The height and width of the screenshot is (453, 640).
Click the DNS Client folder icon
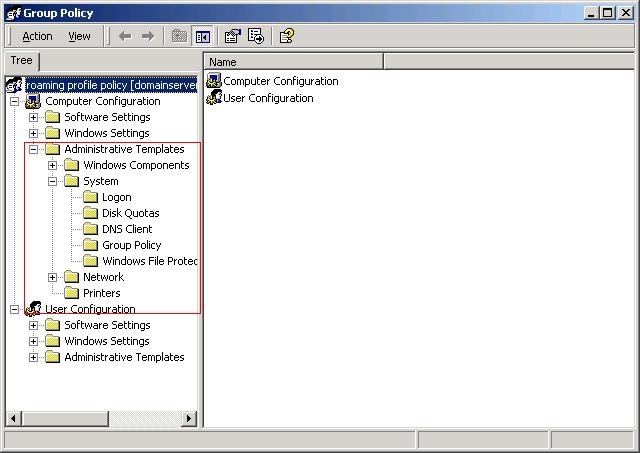pos(90,229)
